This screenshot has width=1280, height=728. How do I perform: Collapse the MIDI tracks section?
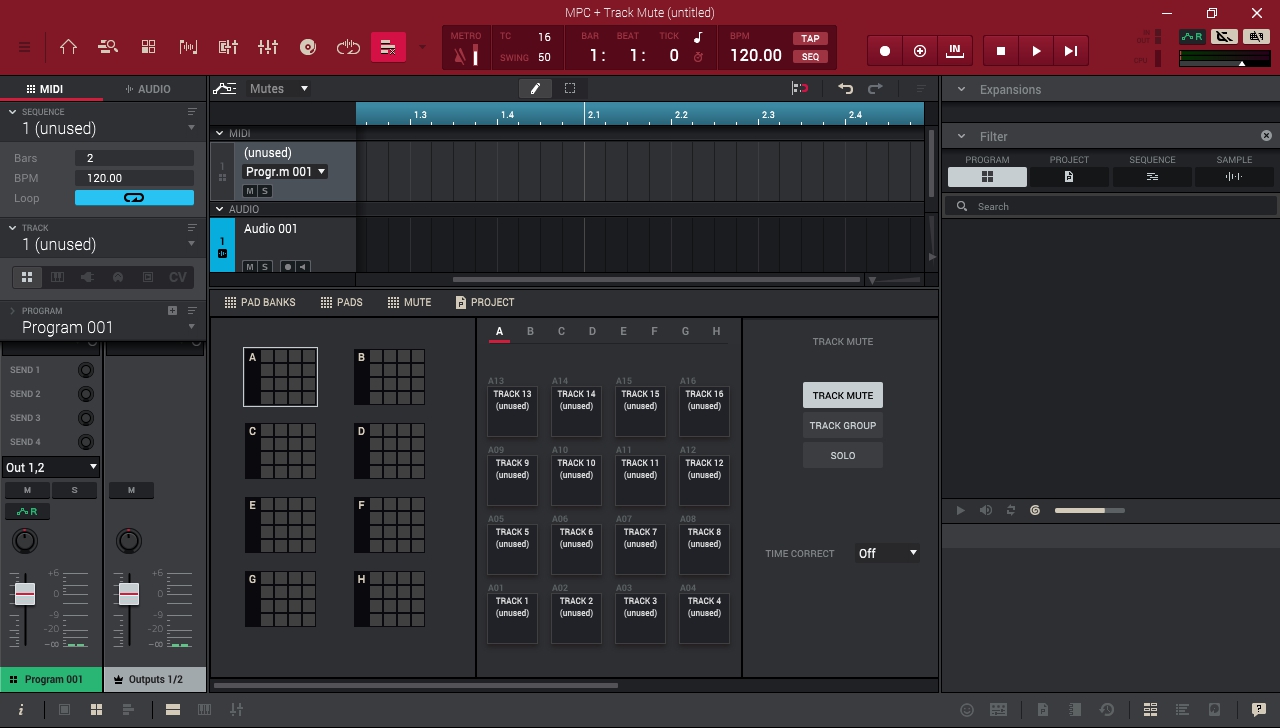(x=220, y=133)
